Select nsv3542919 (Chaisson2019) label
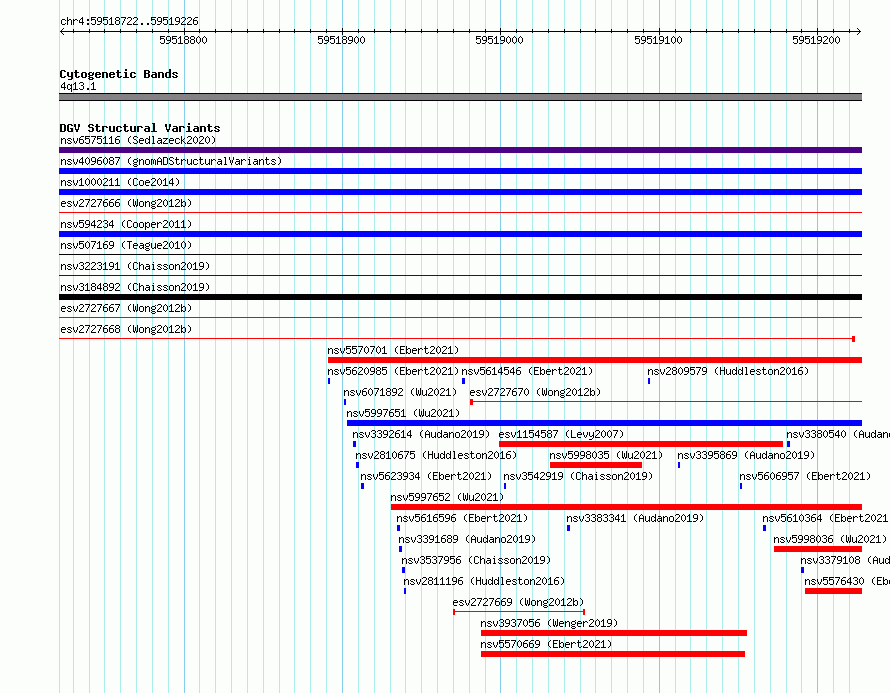890x693 pixels. pos(578,476)
